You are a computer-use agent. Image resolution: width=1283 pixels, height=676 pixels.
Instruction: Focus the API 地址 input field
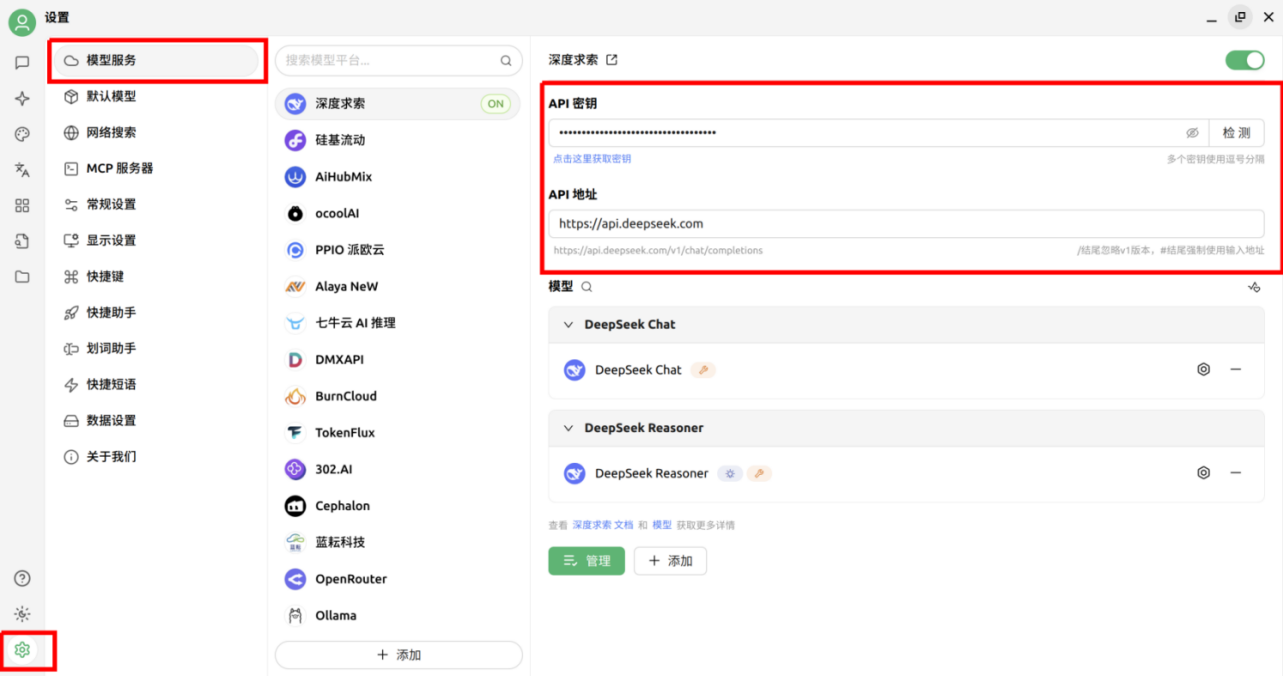coord(906,224)
